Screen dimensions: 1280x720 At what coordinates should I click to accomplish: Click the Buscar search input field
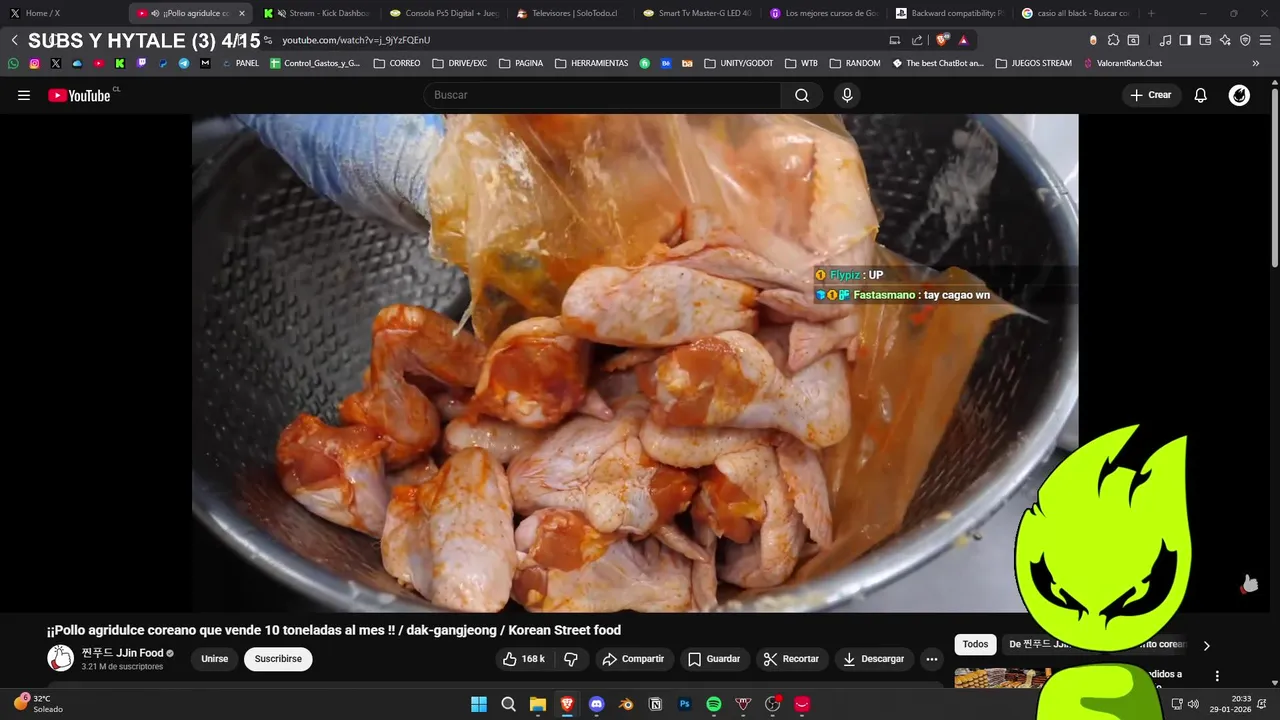coord(602,95)
